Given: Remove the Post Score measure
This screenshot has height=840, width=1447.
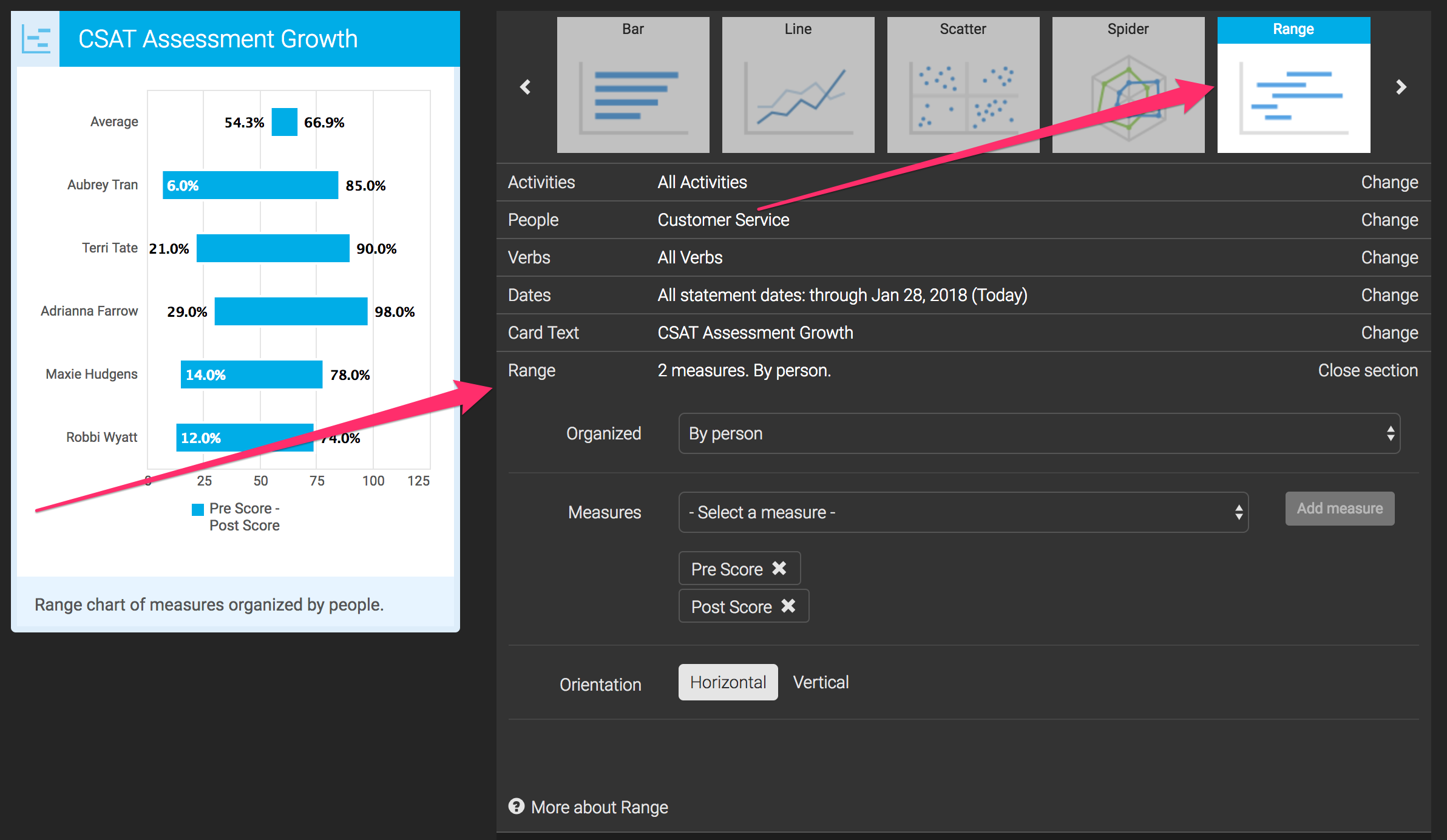Looking at the screenshot, I should (x=788, y=606).
